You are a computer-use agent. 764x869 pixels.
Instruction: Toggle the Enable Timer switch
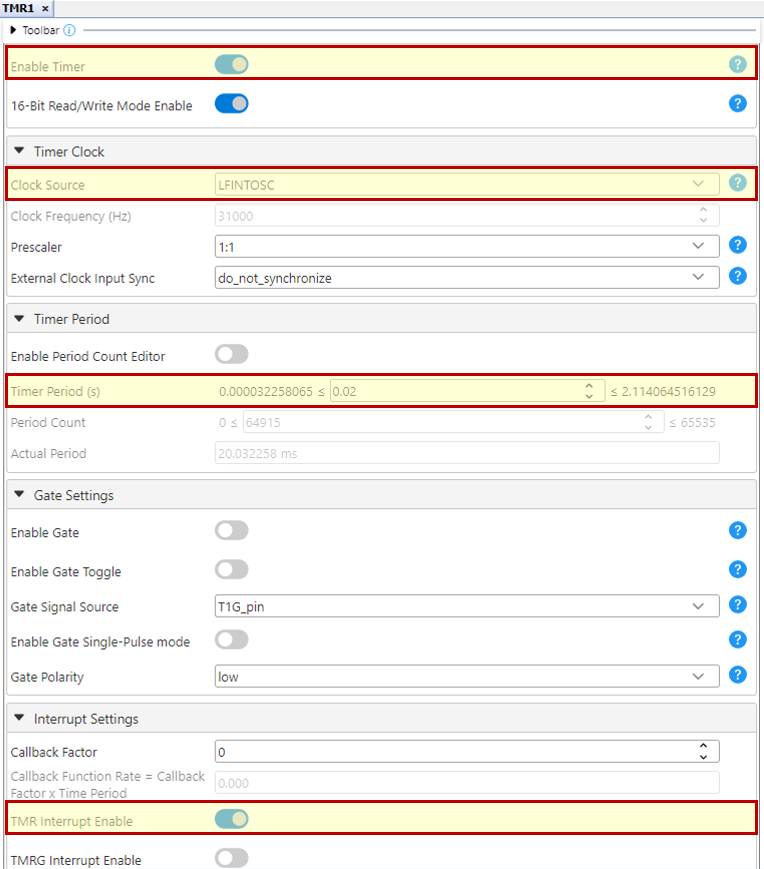[231, 65]
